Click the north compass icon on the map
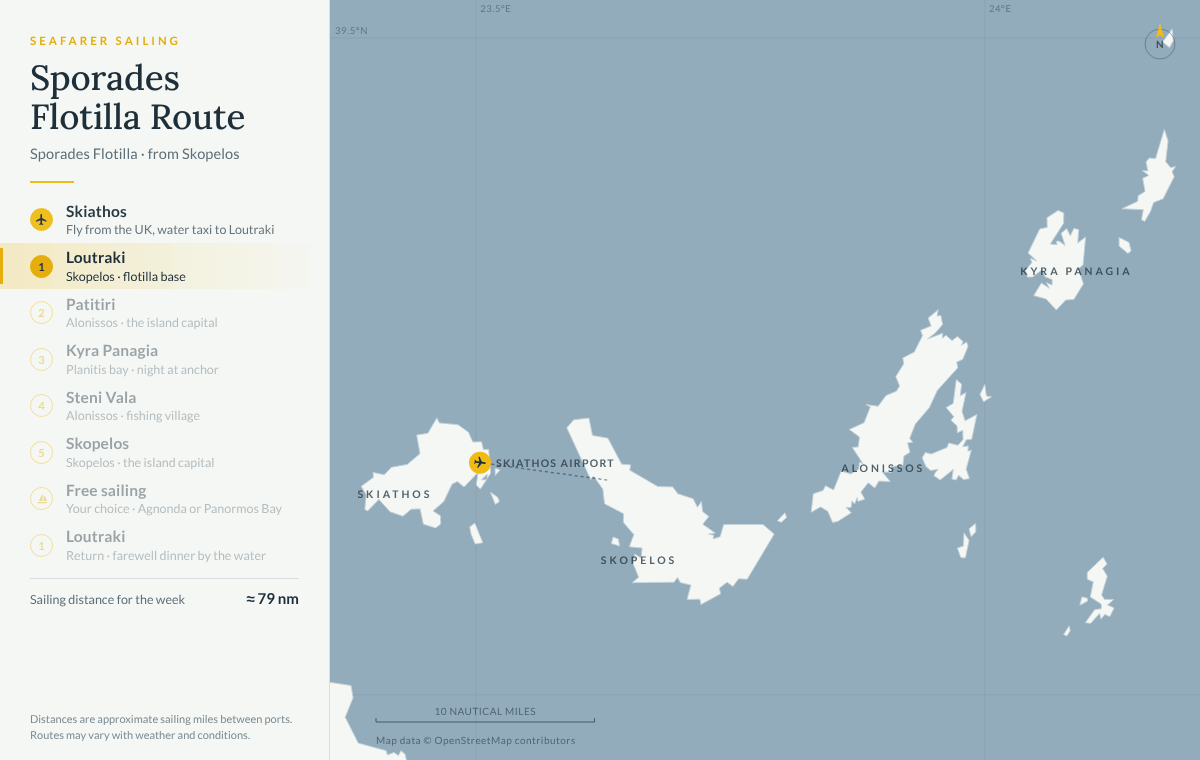 point(1160,43)
